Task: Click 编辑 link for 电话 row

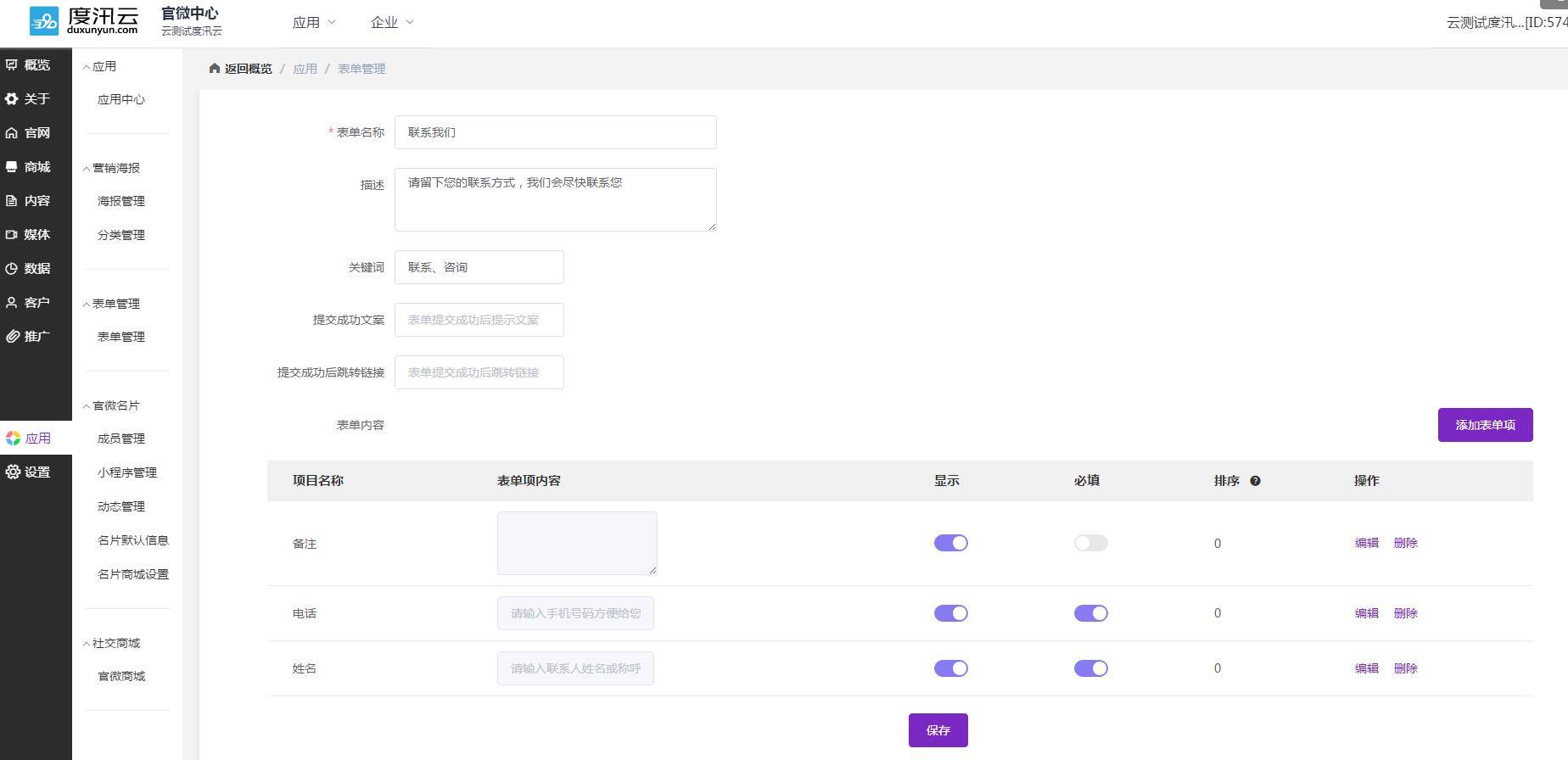Action: (x=1367, y=613)
